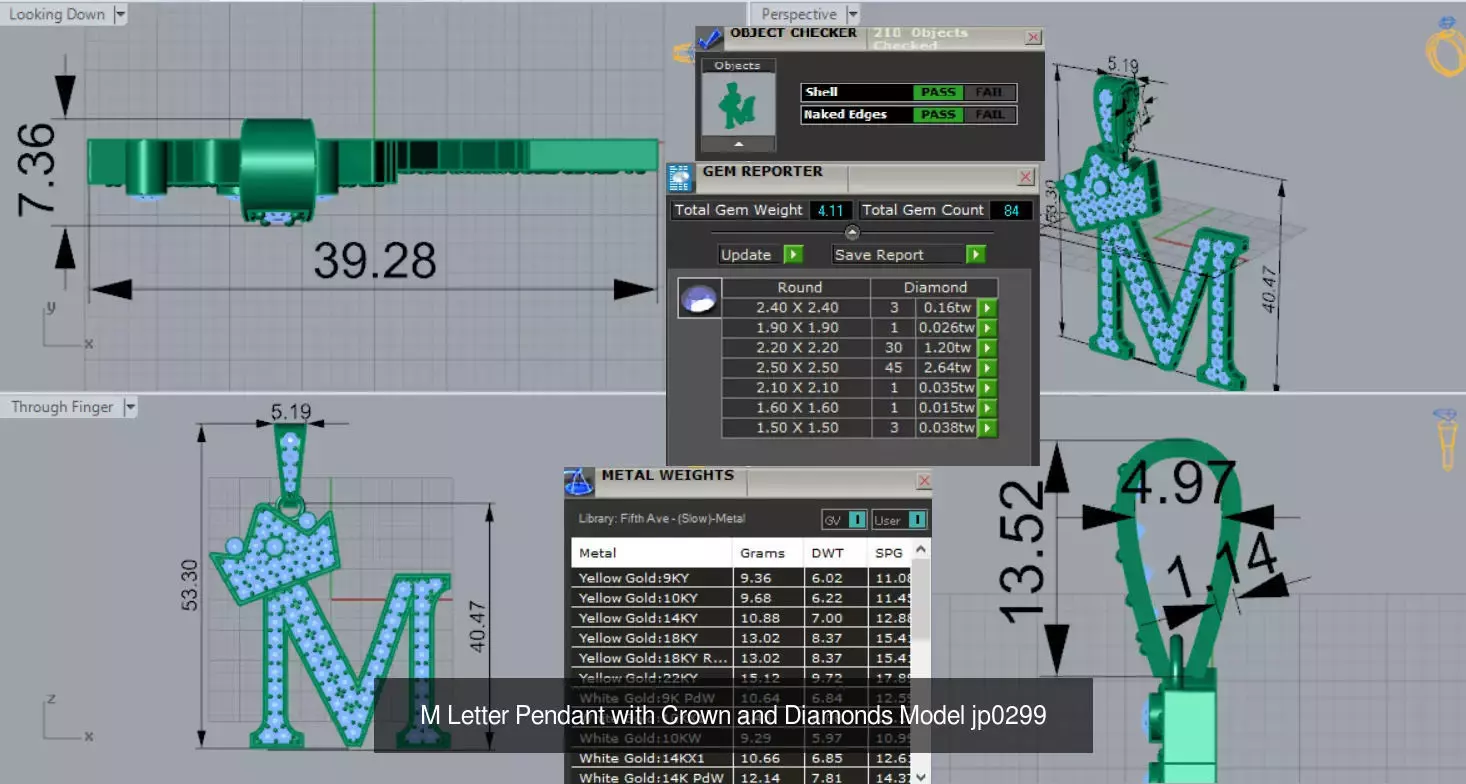Click the 1.20tw diamond weight cell
This screenshot has height=784, width=1466.
(x=946, y=348)
